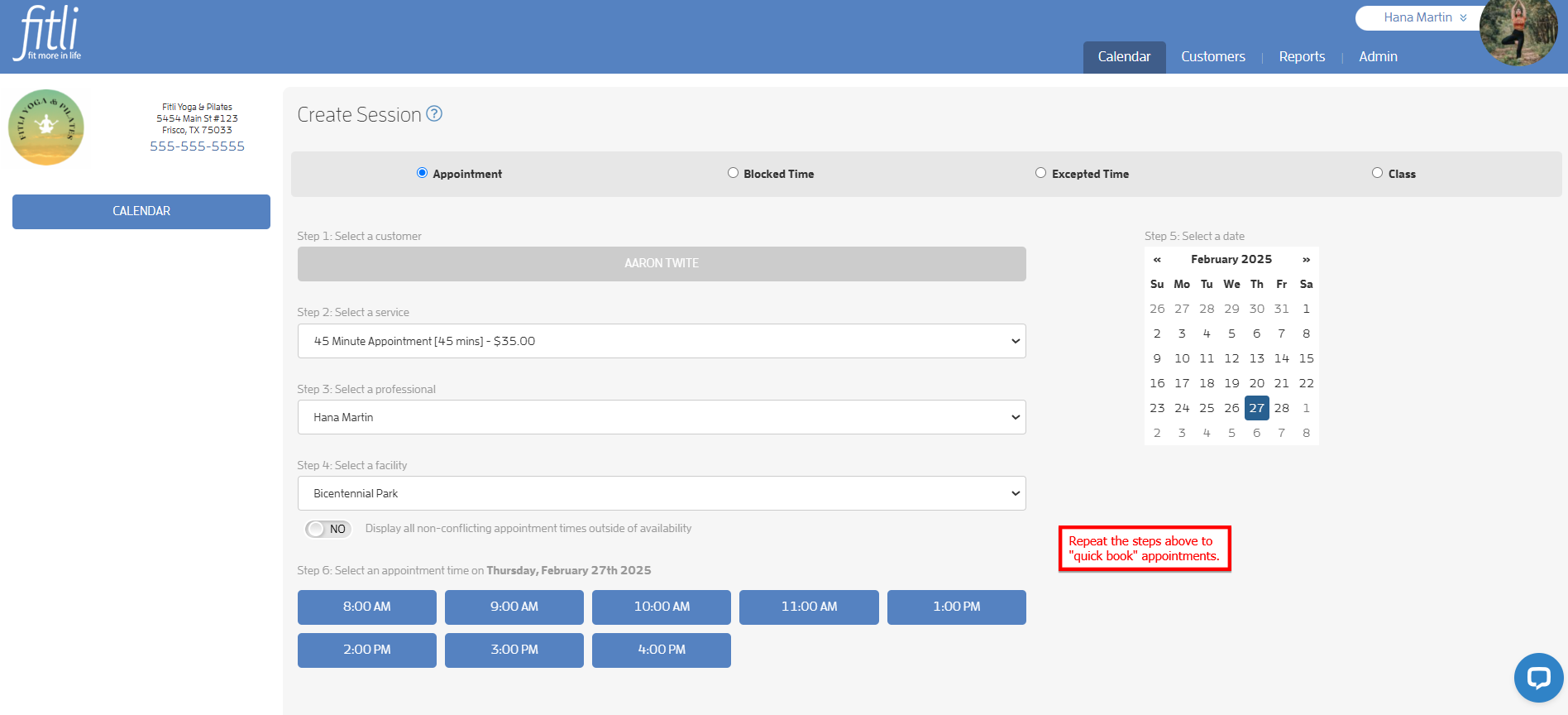The height and width of the screenshot is (715, 1568).
Task: Book the 3:00 PM time slot
Action: [x=514, y=650]
